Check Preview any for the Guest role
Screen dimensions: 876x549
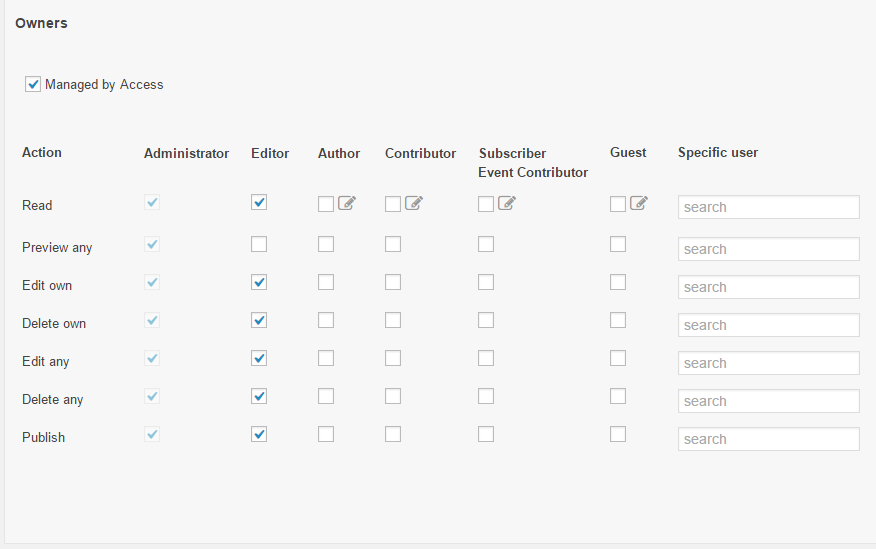pos(618,244)
